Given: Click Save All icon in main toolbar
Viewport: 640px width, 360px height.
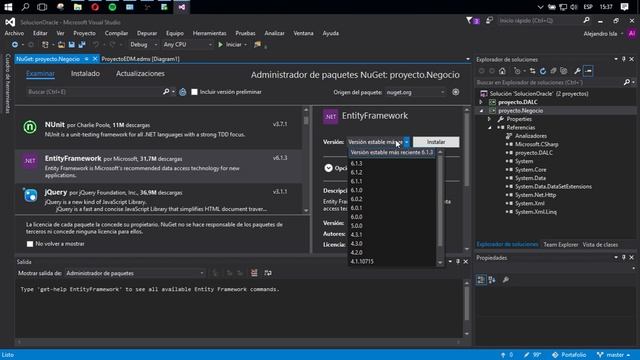Looking at the screenshot, I should click(x=82, y=44).
